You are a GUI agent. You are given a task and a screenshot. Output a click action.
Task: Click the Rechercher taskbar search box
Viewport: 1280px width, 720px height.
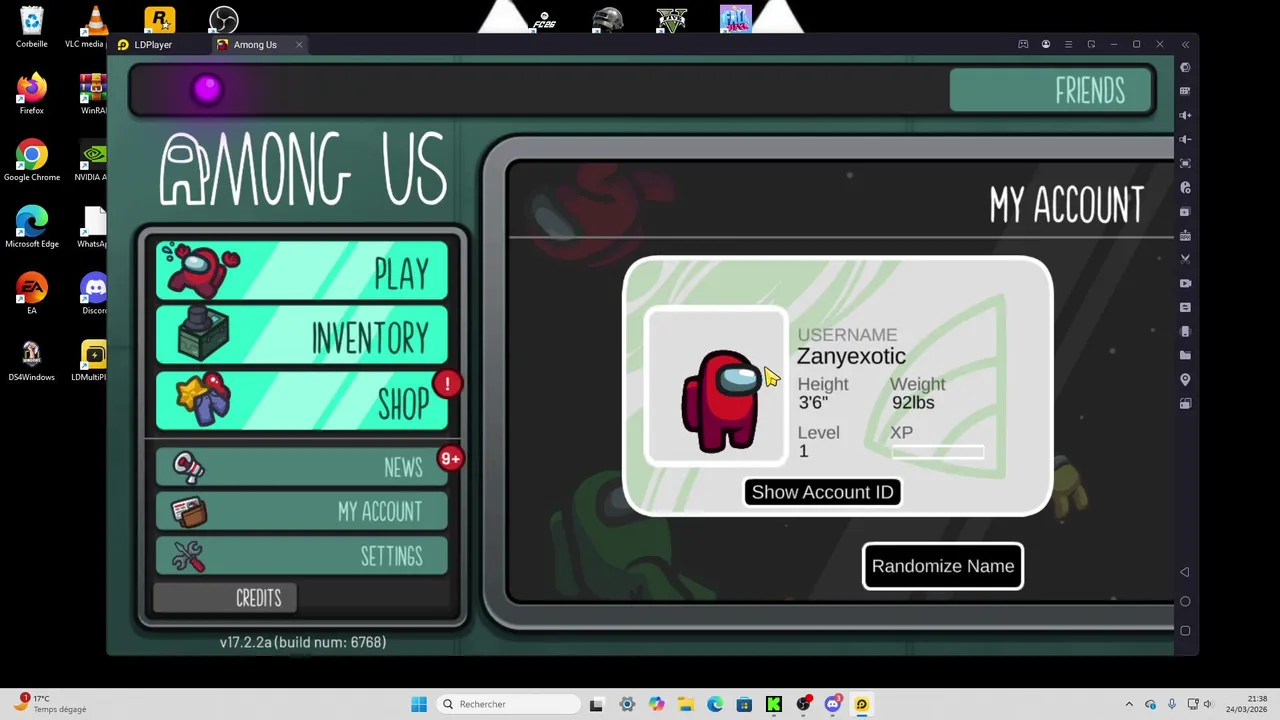(510, 704)
